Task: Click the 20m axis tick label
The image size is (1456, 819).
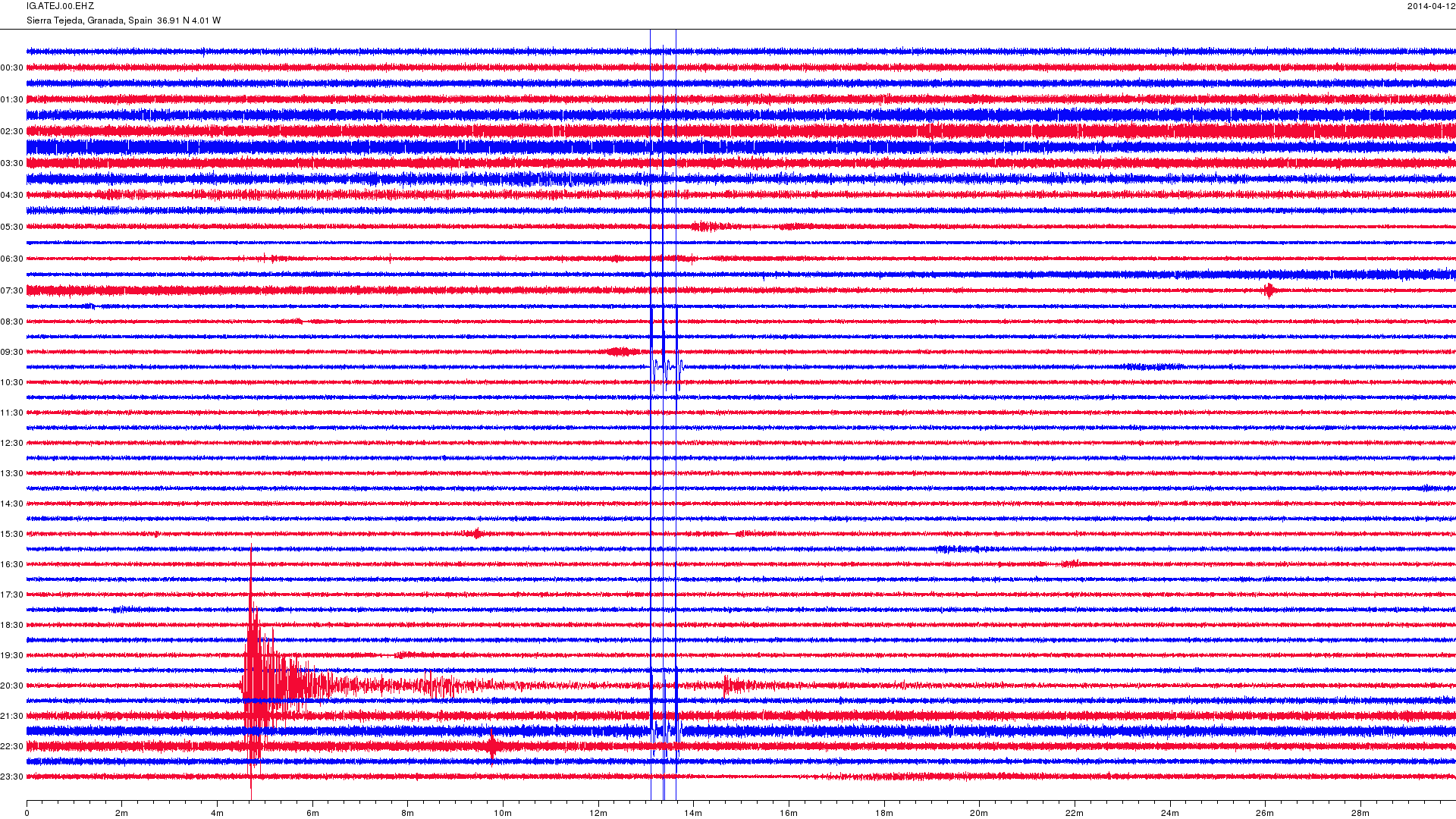Action: click(x=979, y=813)
